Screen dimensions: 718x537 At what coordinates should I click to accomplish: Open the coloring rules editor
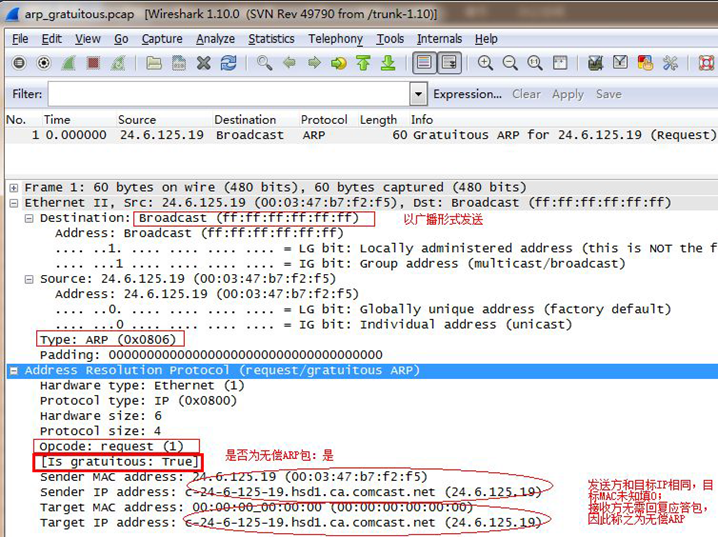pos(645,63)
